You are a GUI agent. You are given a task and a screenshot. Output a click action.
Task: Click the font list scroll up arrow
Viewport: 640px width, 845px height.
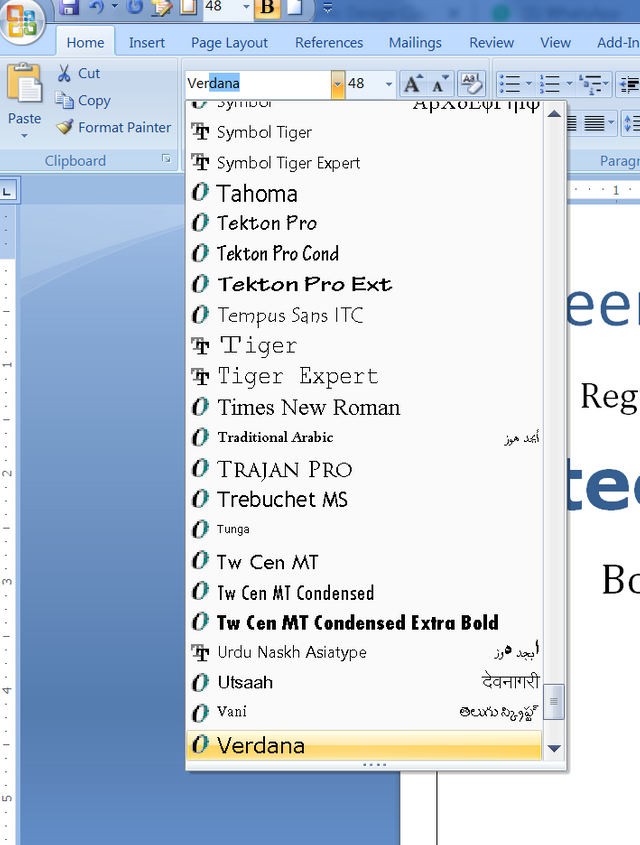point(554,114)
